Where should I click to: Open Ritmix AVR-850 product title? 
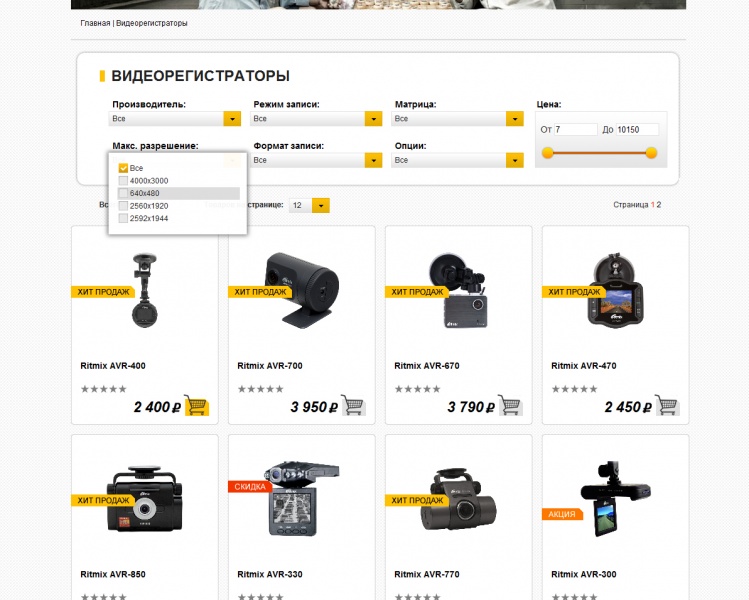[113, 574]
